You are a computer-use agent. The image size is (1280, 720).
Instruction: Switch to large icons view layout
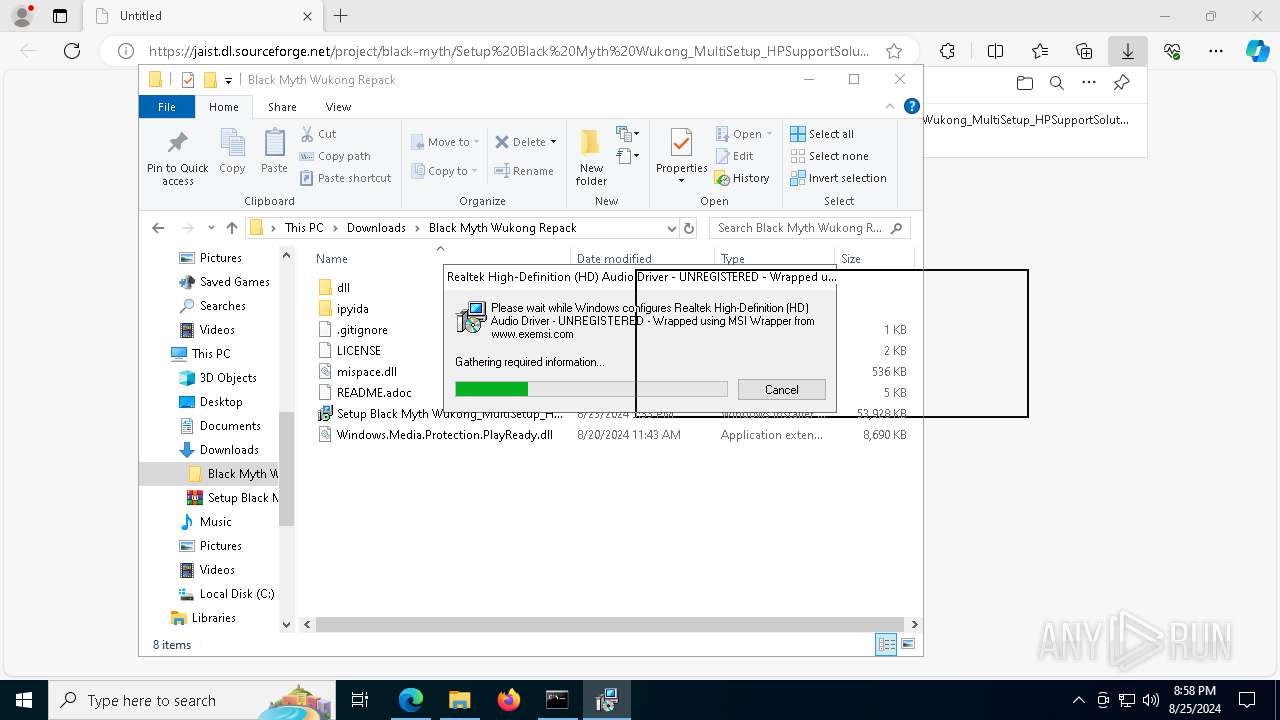pyautogui.click(x=908, y=645)
